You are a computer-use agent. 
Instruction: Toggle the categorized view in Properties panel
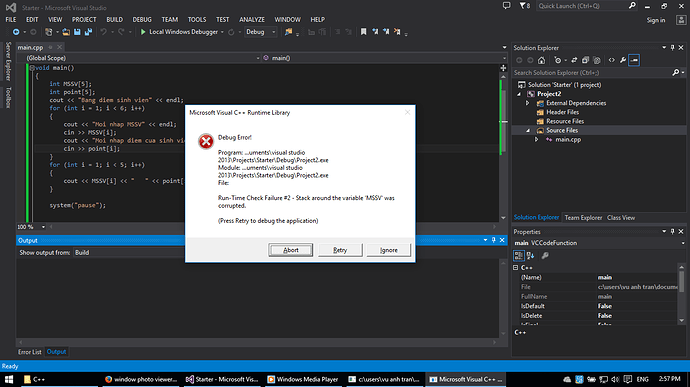(x=518, y=256)
